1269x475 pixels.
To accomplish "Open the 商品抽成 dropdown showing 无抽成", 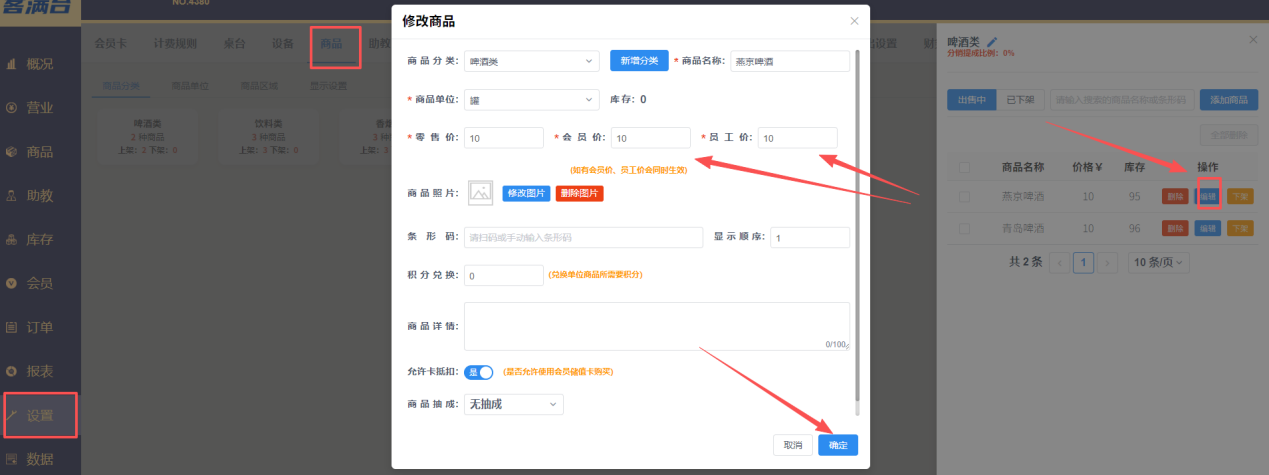I will click(x=514, y=404).
